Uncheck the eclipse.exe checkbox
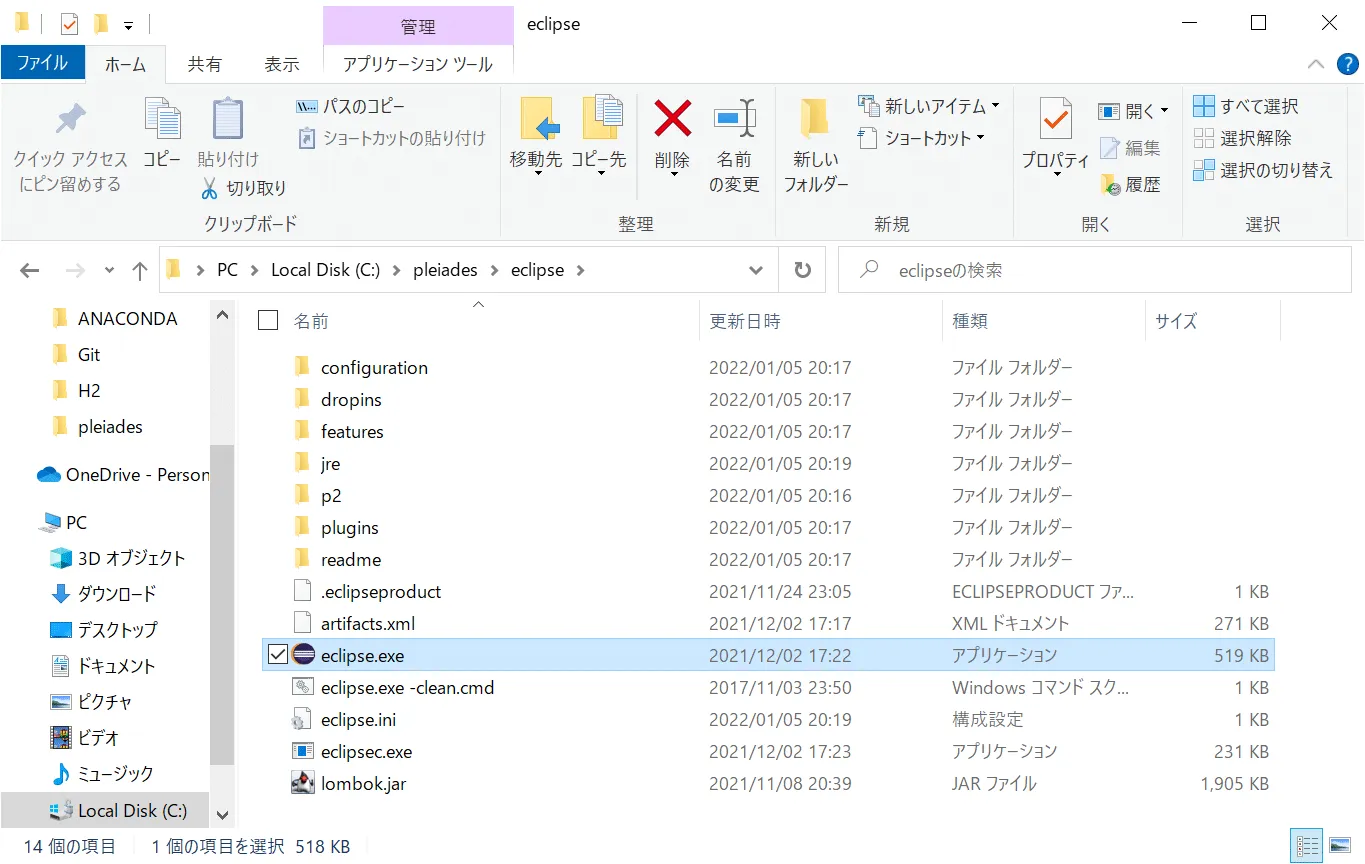This screenshot has width=1365, height=864. click(278, 655)
